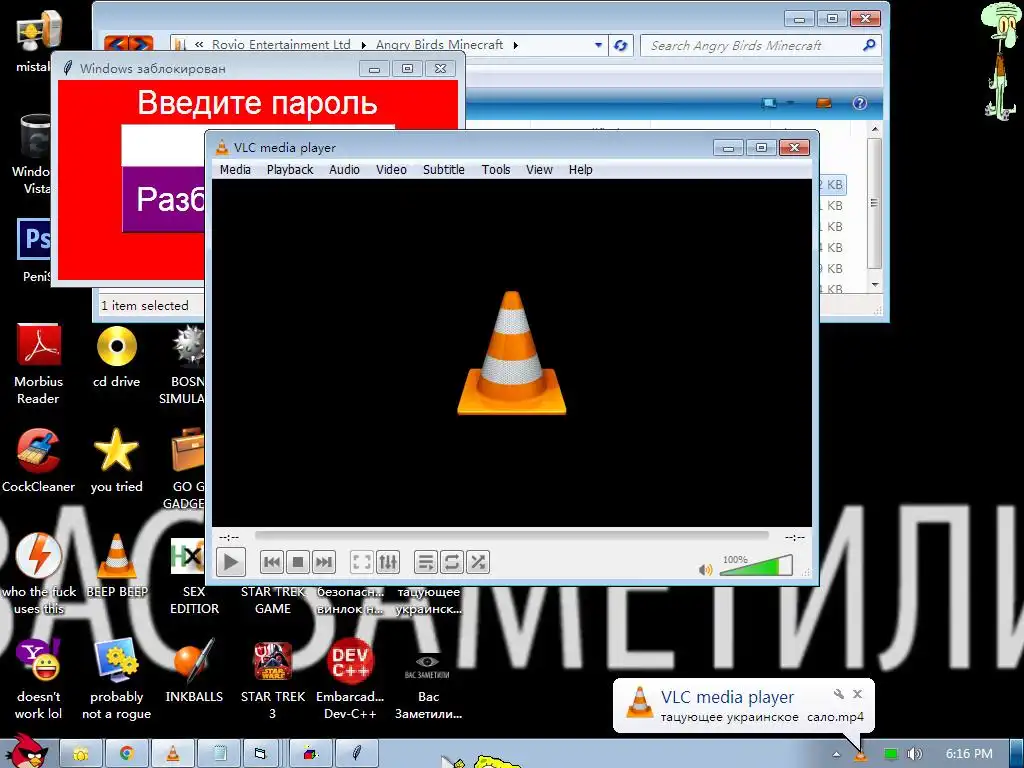Open the VLC Audio menu
The height and width of the screenshot is (768, 1024).
(344, 170)
